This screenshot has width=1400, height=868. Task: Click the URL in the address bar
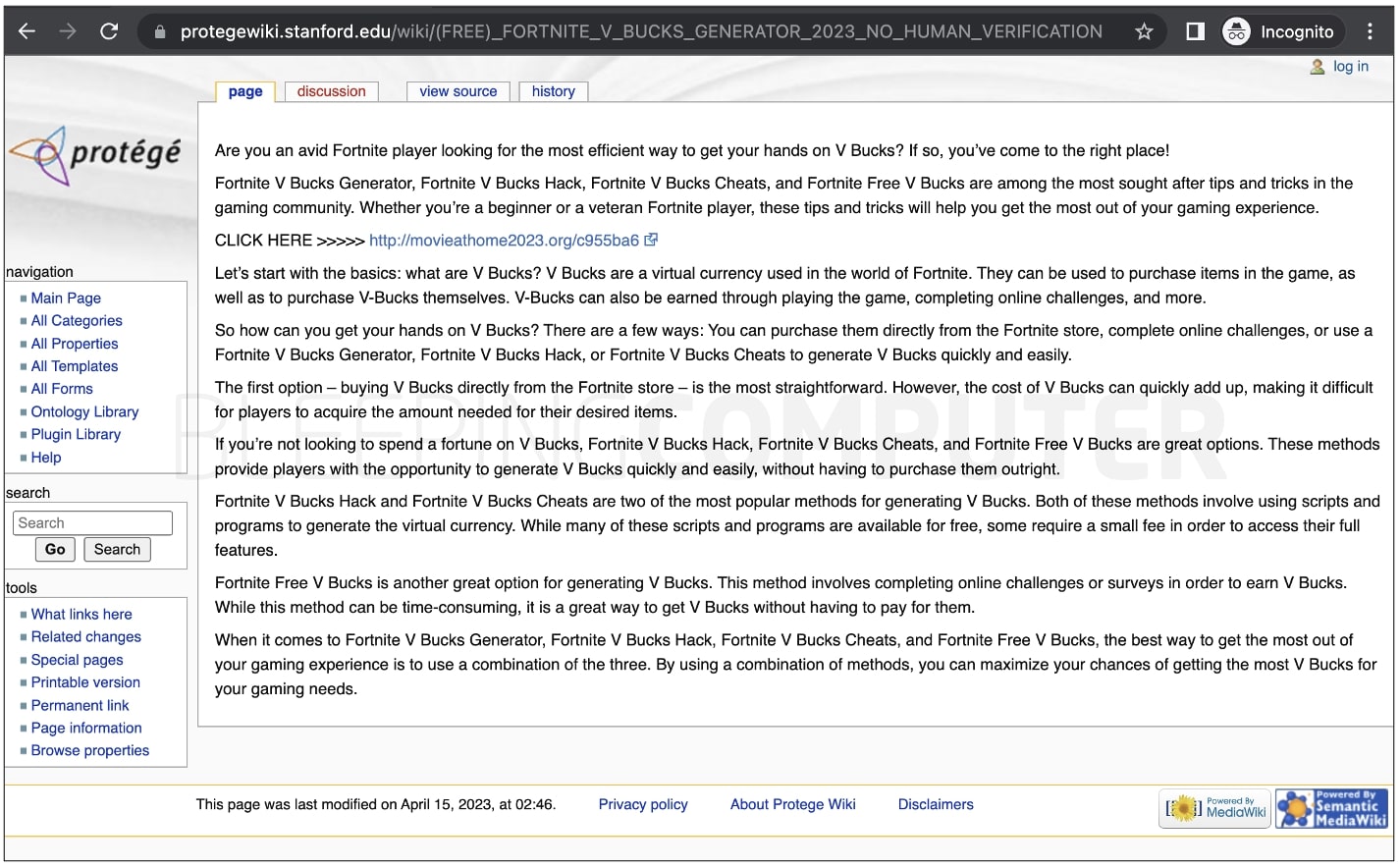click(641, 31)
